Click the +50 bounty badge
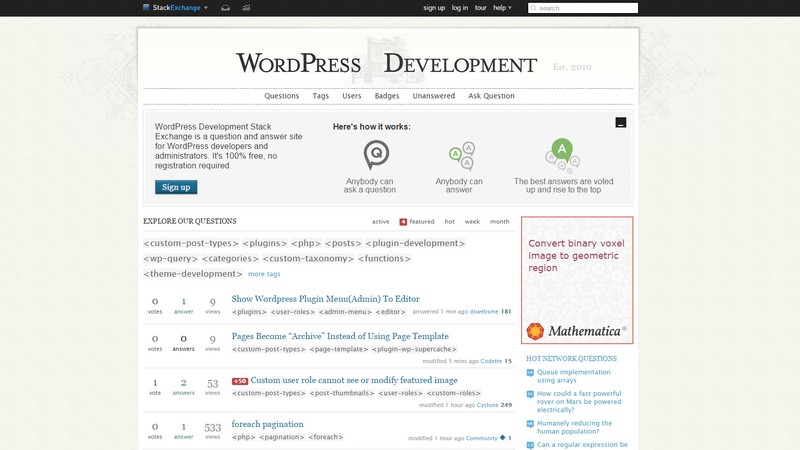This screenshot has width=800, height=450. click(x=240, y=381)
